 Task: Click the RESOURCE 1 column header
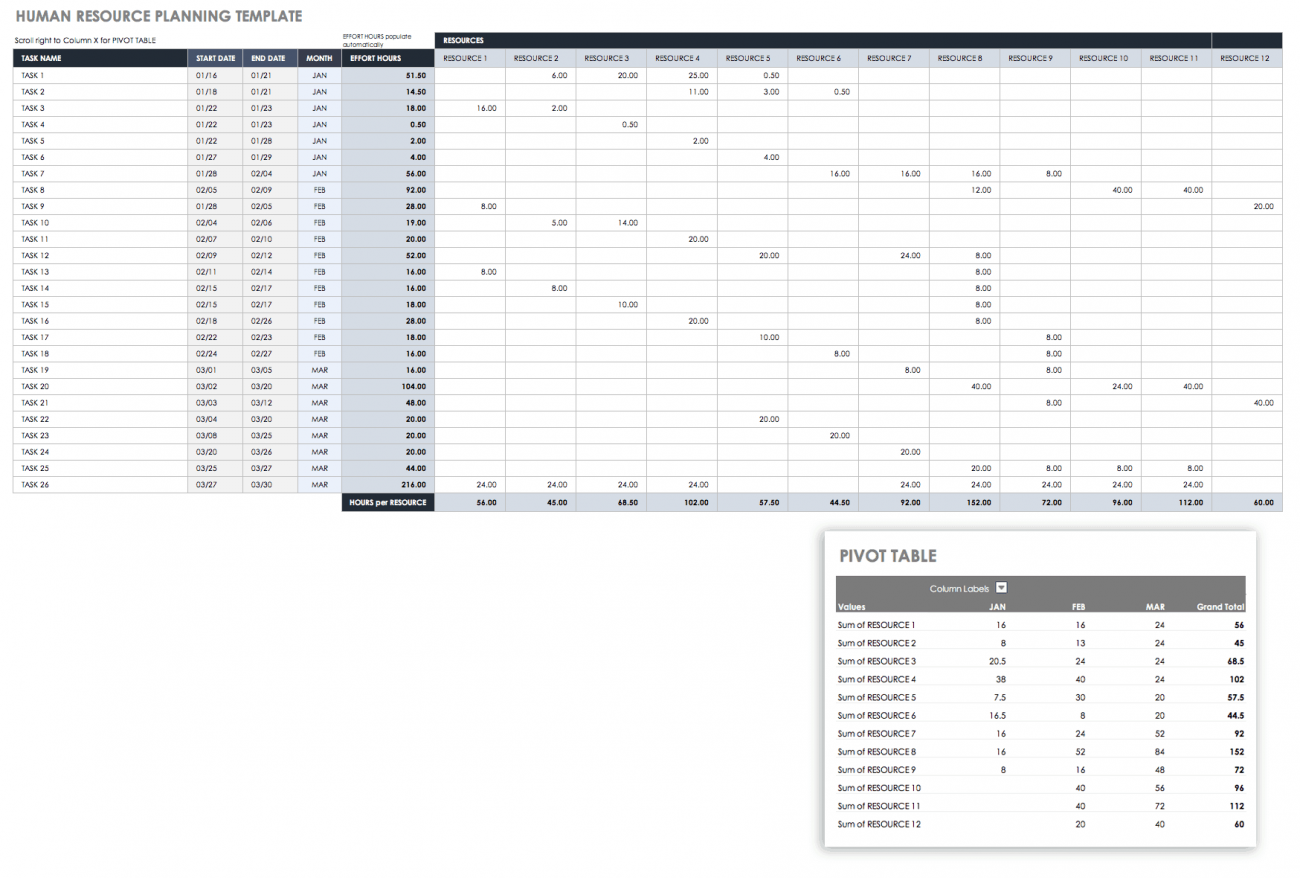click(465, 58)
